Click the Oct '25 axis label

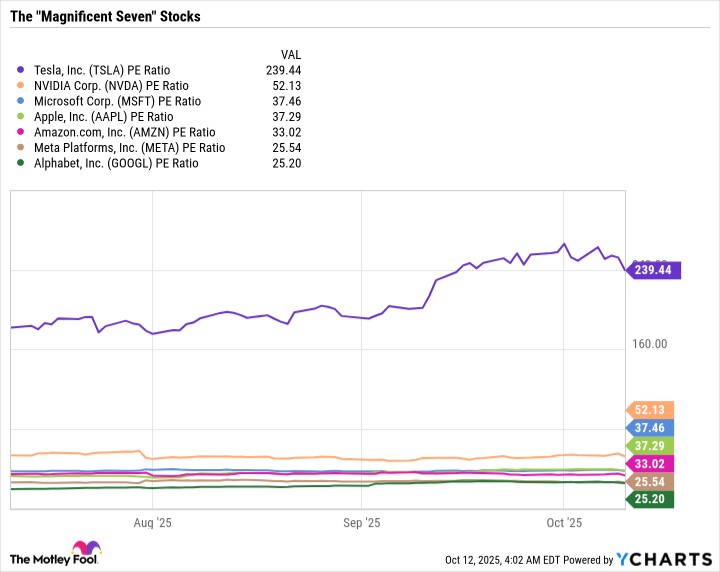point(564,523)
